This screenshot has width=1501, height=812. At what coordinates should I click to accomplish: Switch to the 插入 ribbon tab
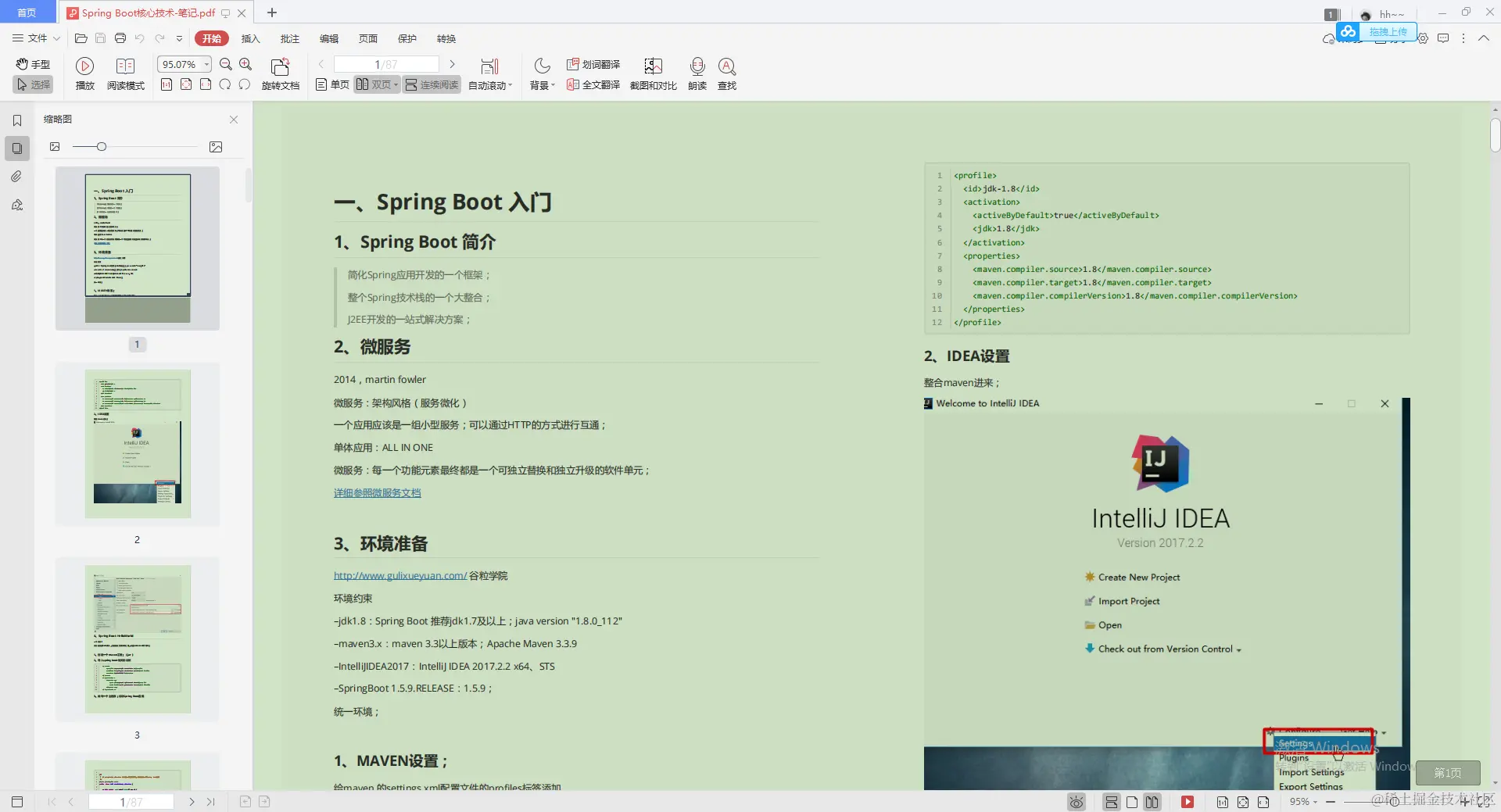click(x=250, y=38)
